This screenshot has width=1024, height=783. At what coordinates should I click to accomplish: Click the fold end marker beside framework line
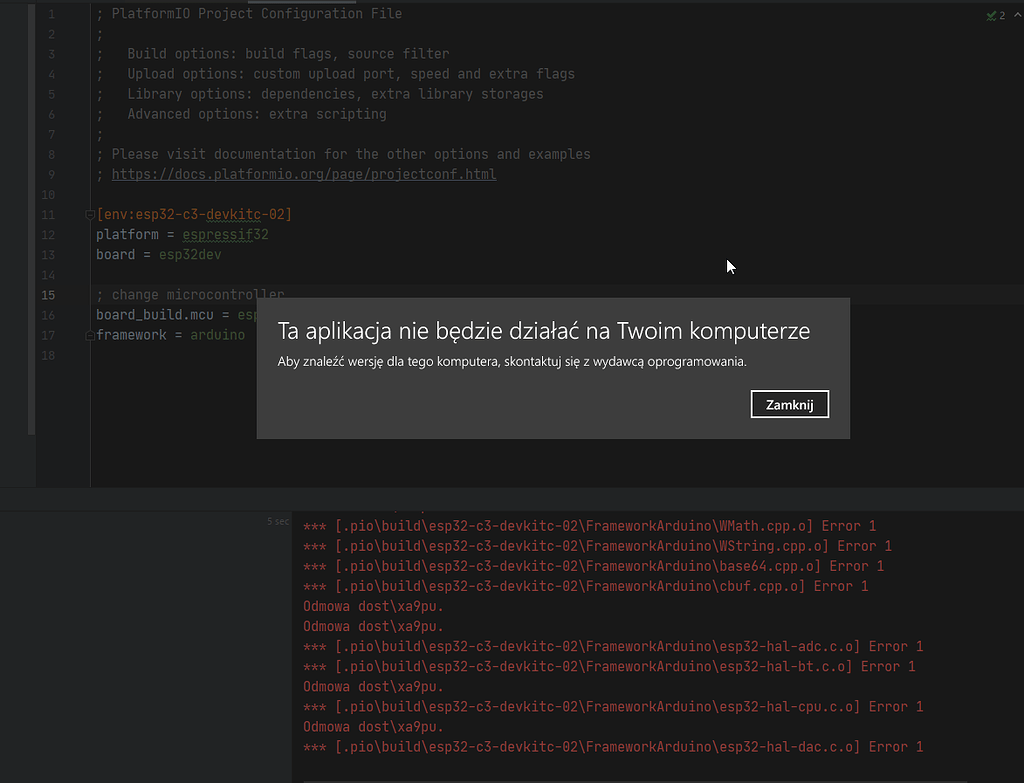click(91, 336)
